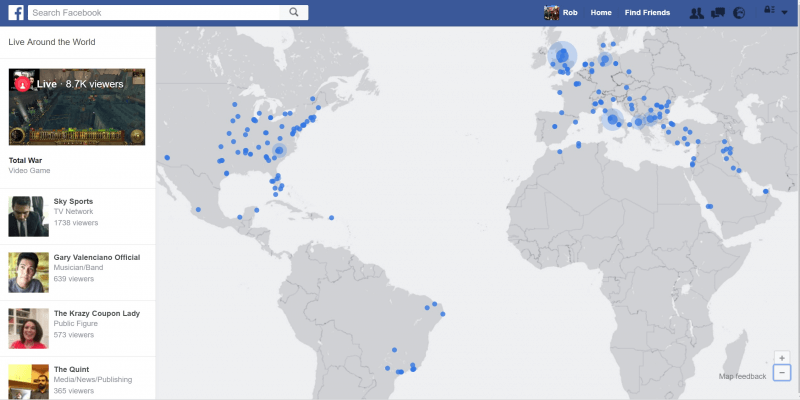
Task: Click the live dot in UAE
Action: tap(765, 192)
